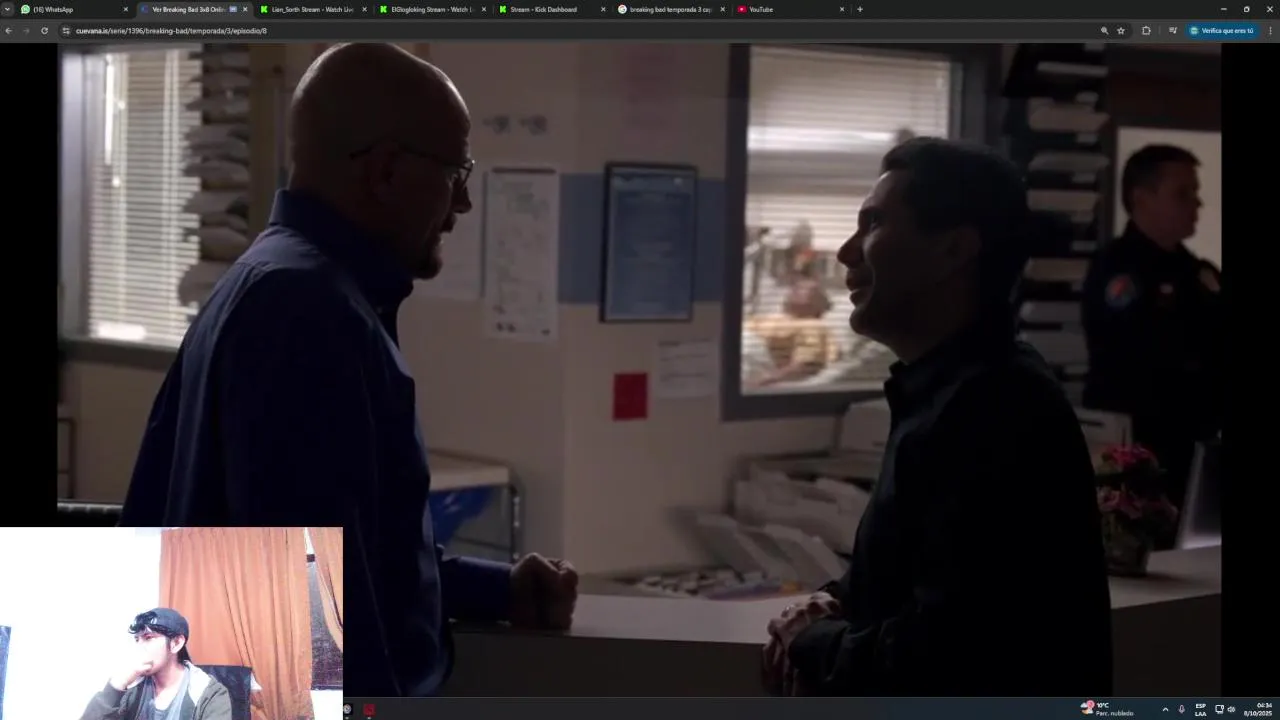Open the Chrome three-dot menu

(x=1270, y=31)
